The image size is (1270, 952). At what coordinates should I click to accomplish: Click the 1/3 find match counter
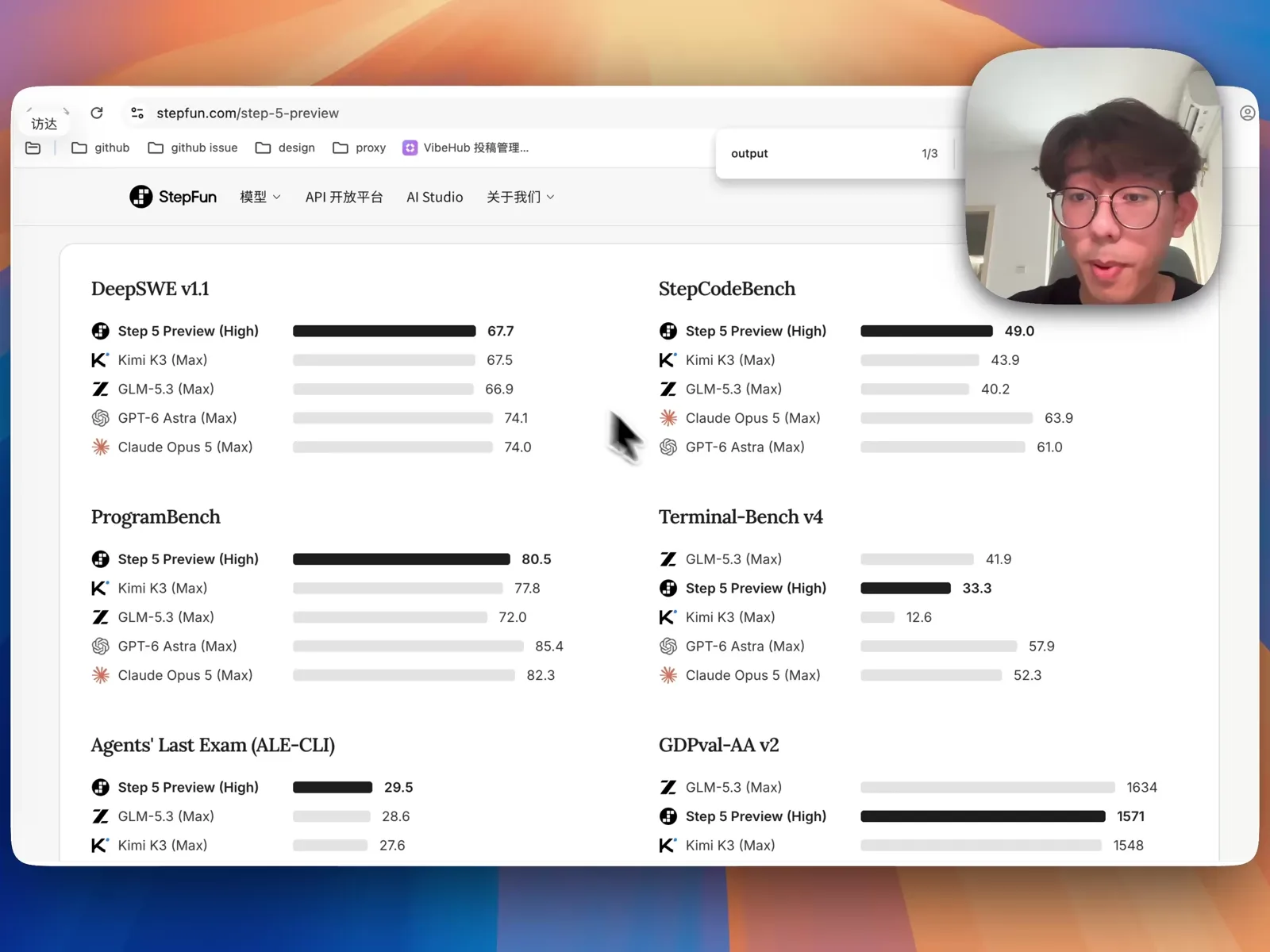click(929, 153)
